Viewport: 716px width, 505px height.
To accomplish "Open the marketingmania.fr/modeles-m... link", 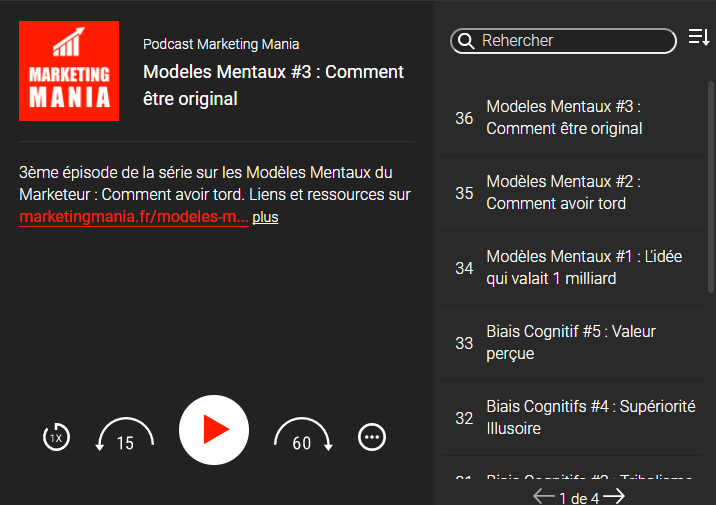I will (133, 217).
